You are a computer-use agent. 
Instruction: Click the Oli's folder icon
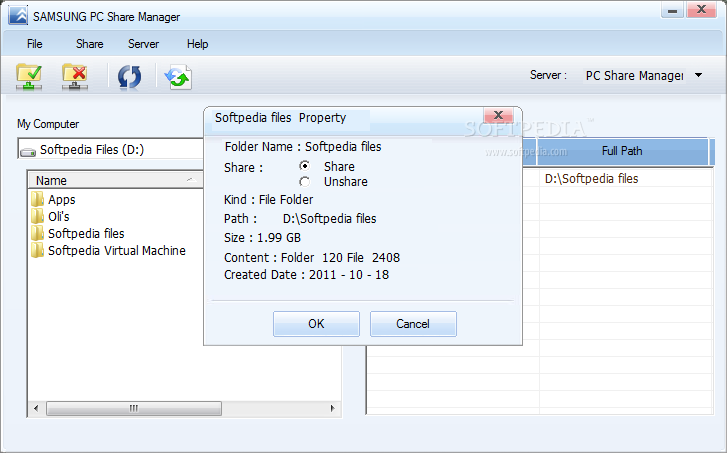click(x=37, y=217)
